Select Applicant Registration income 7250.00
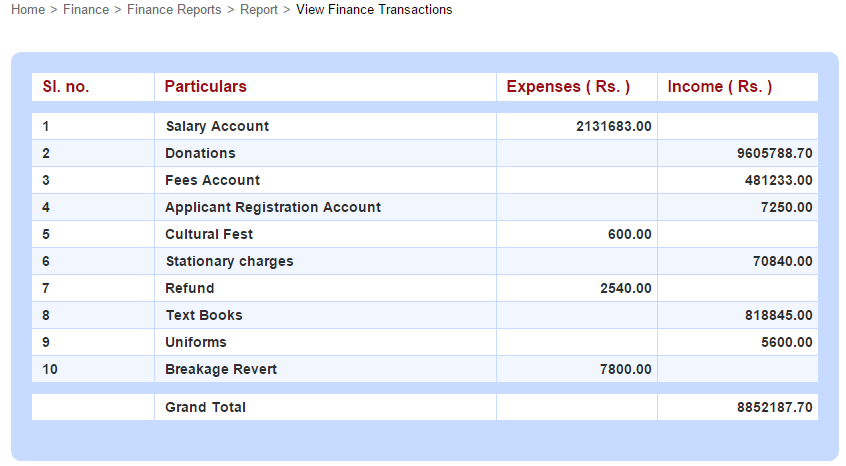 786,207
